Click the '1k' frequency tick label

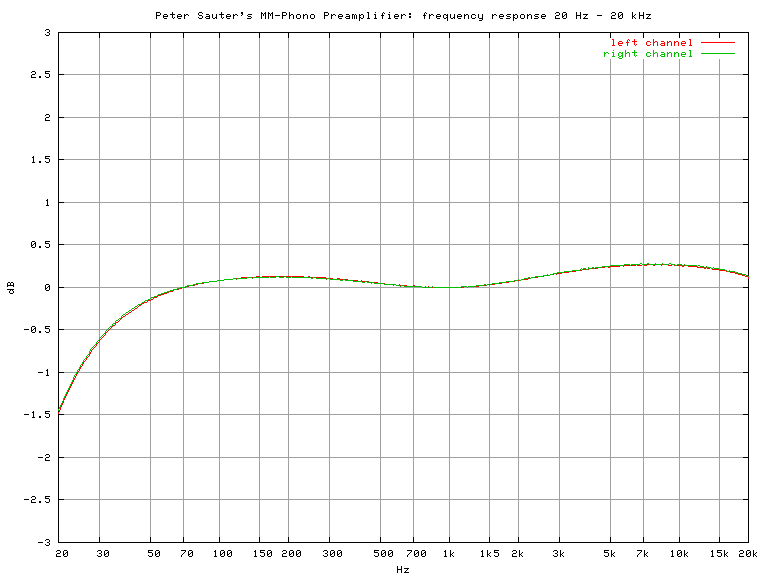click(449, 553)
